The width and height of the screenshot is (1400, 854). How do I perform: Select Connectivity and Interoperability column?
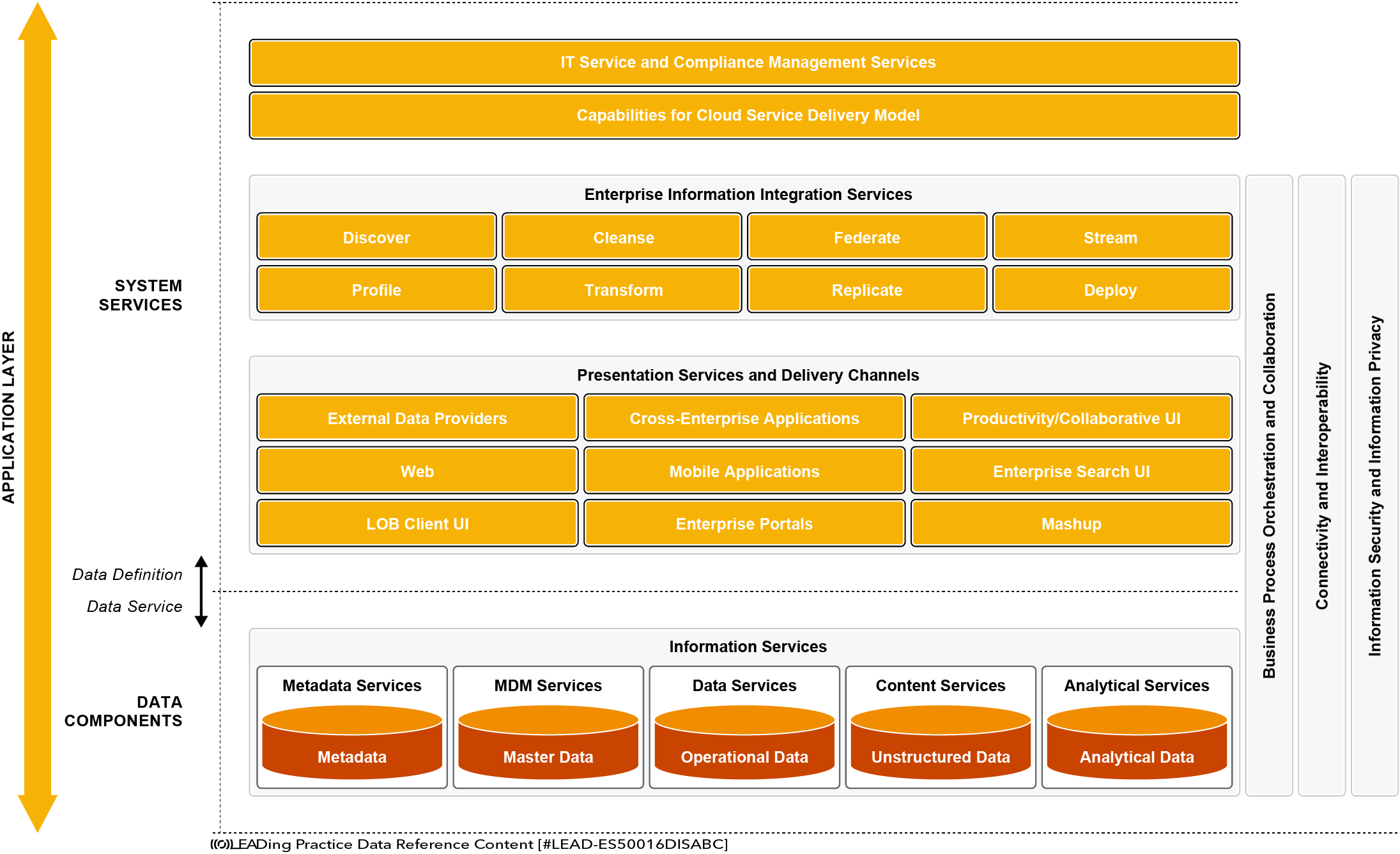point(1322,485)
